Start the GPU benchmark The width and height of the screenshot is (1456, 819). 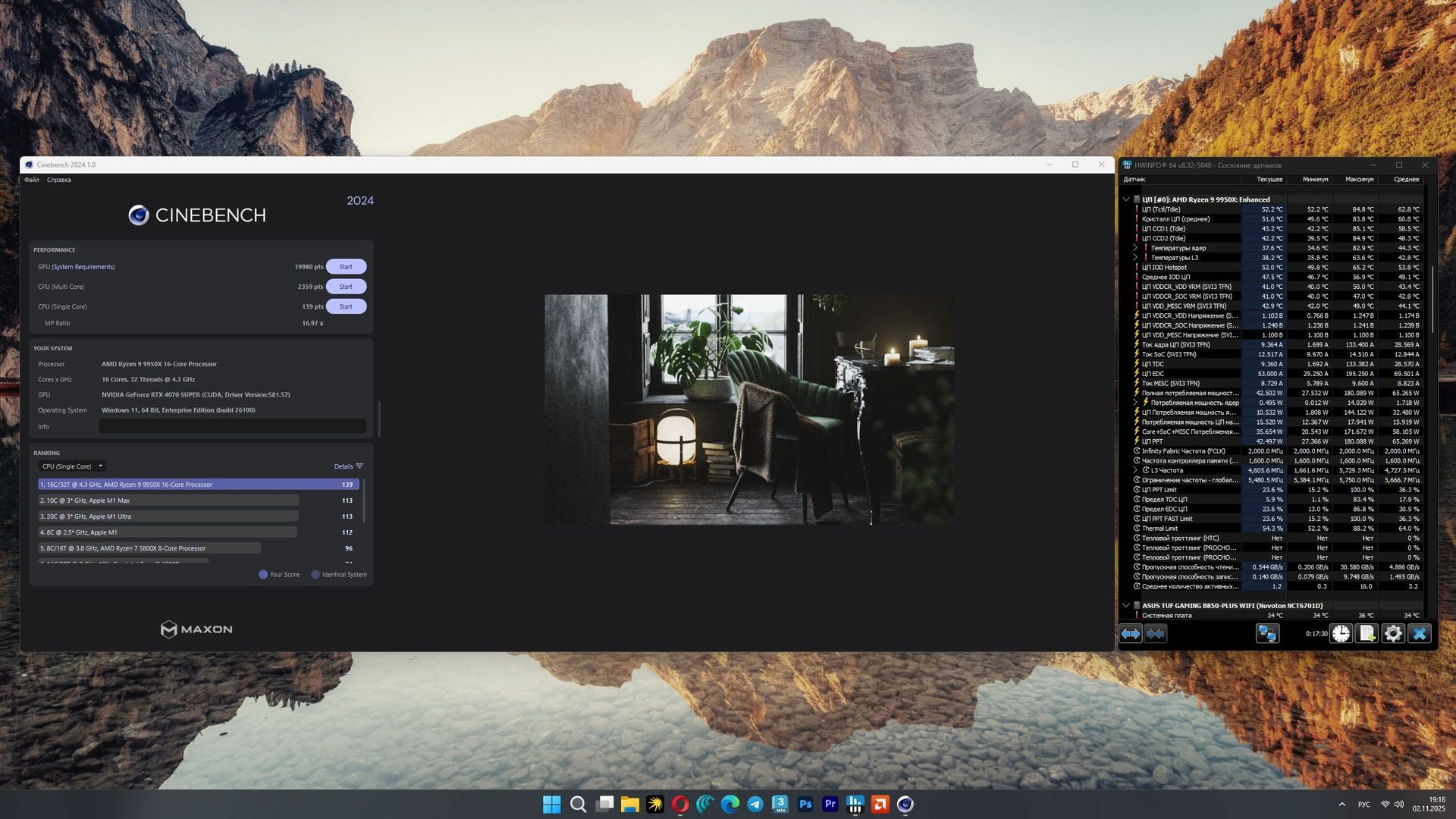346,267
